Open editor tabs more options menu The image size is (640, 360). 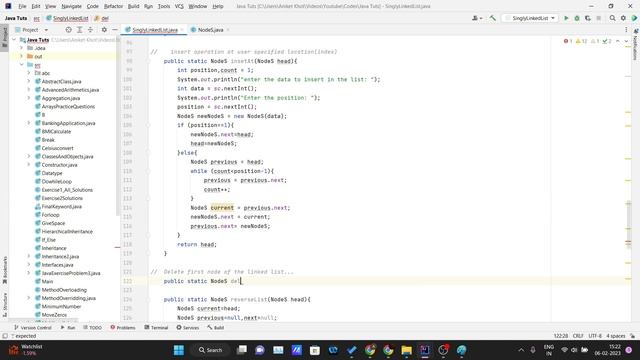coord(626,30)
